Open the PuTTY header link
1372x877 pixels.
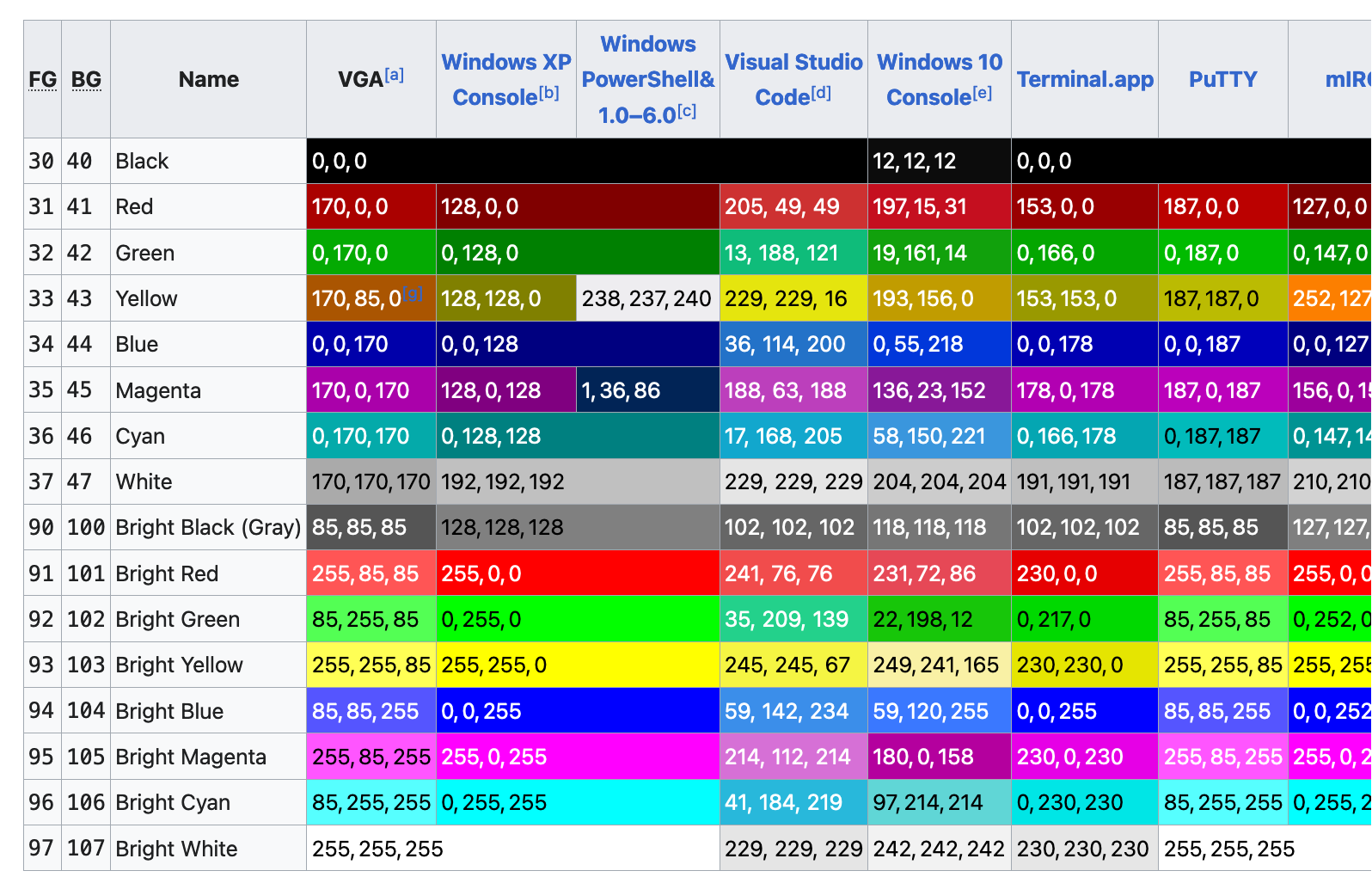tap(1222, 79)
